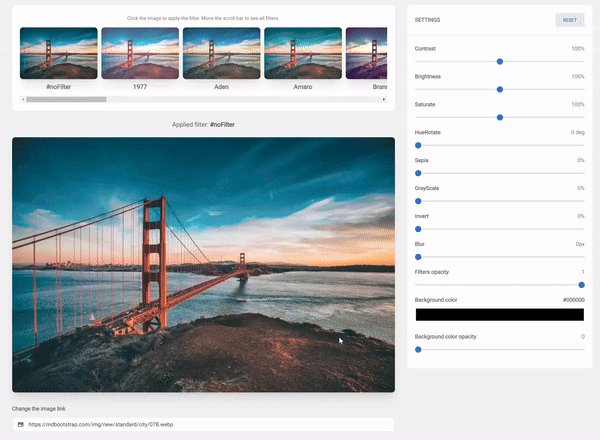Click the instruction text above filter thumbnails
The height and width of the screenshot is (440, 600).
203,18
